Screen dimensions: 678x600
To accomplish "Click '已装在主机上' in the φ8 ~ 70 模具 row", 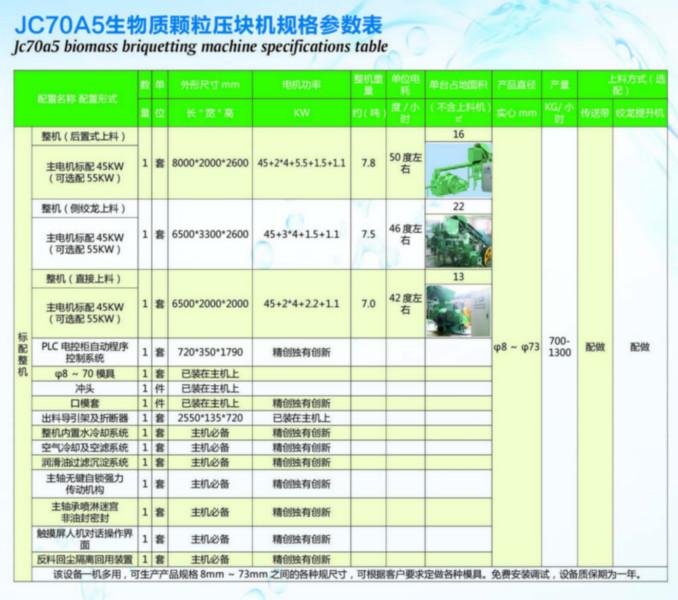I will point(210,374).
